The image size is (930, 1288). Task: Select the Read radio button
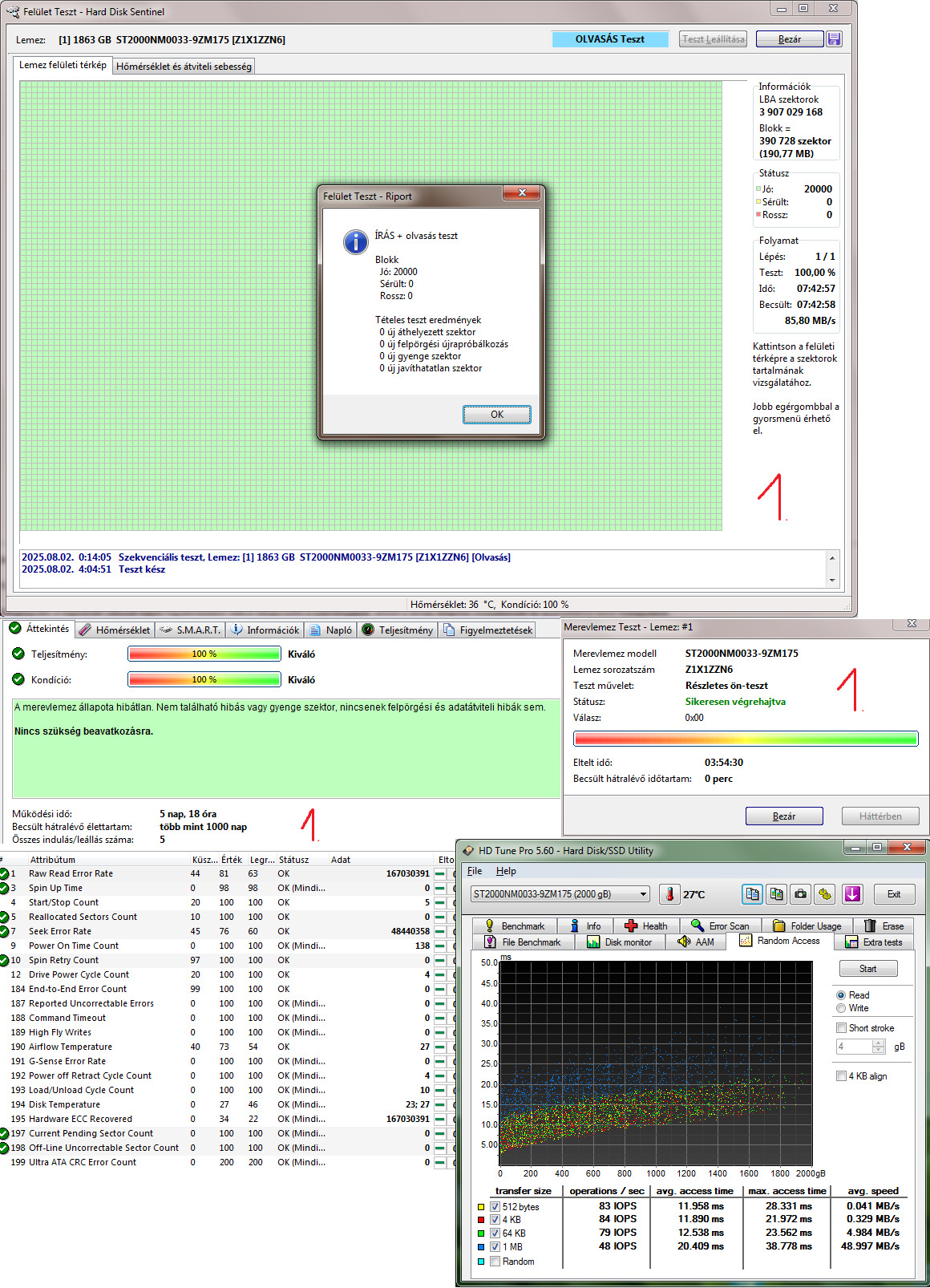click(x=841, y=995)
